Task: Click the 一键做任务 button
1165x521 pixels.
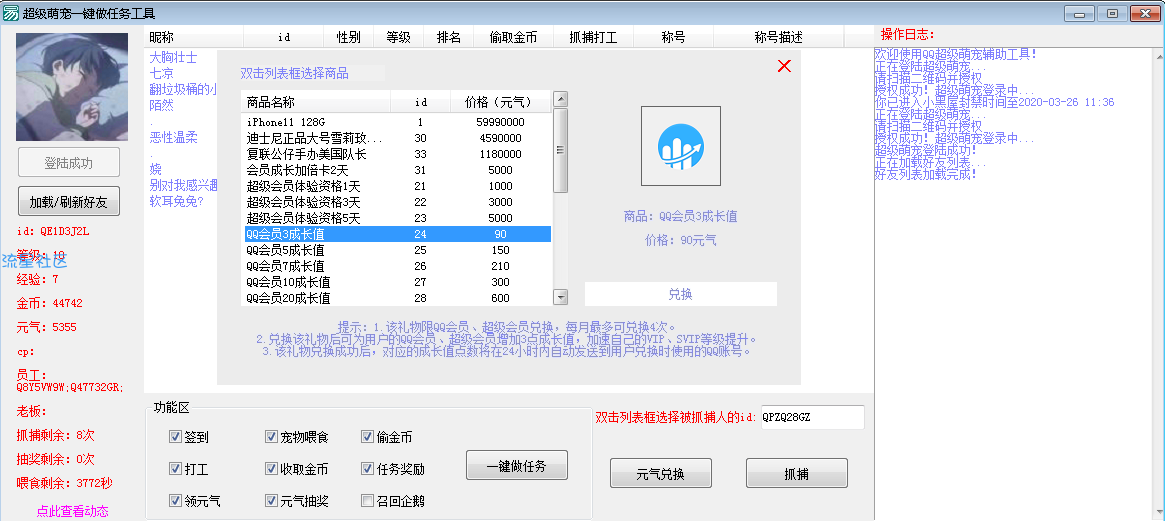Action: (516, 466)
